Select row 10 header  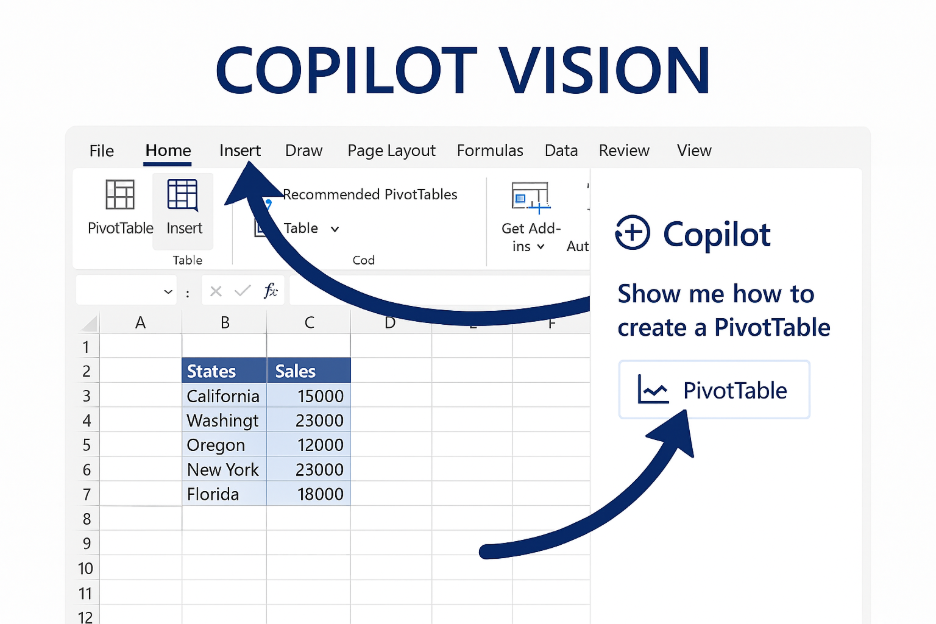click(x=87, y=568)
